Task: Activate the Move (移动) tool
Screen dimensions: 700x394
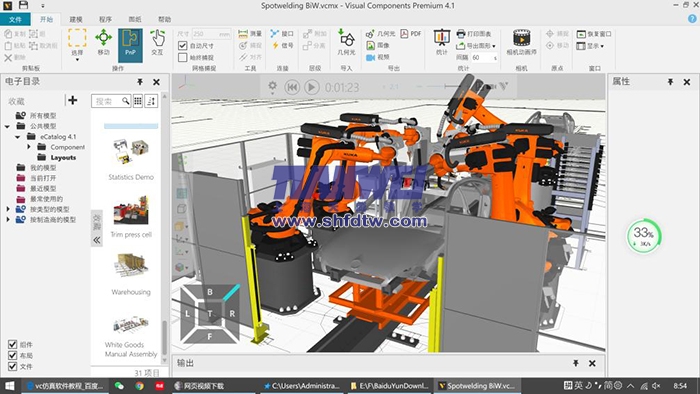Action: click(104, 42)
